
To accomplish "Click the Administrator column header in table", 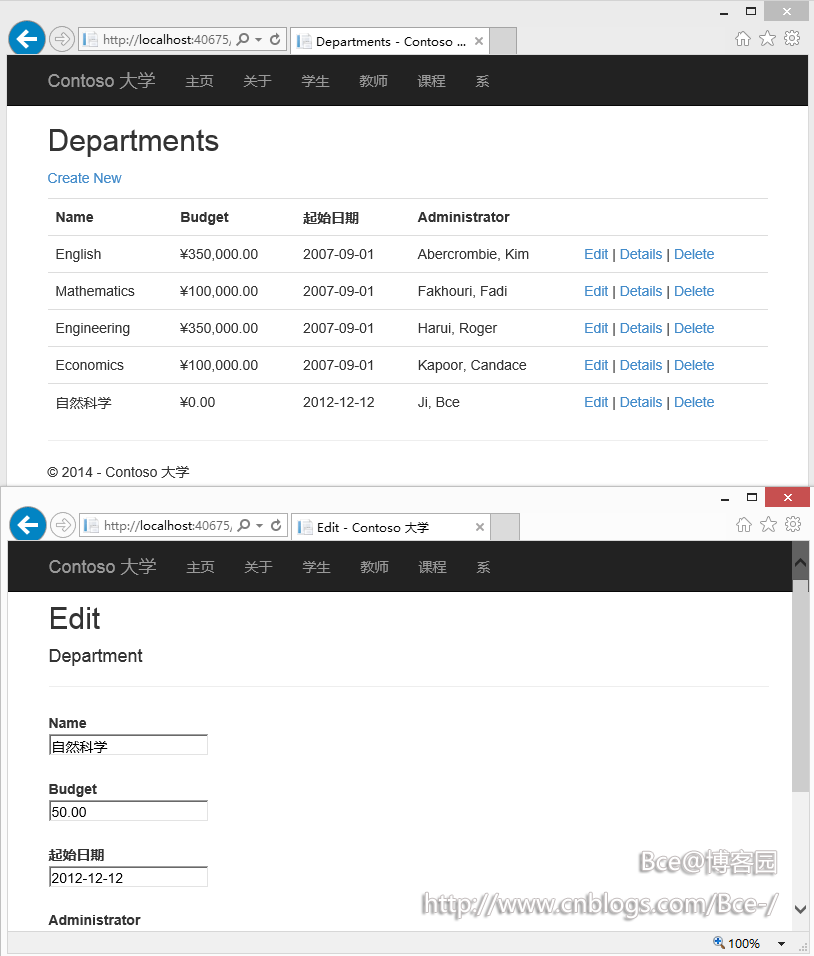I will tap(463, 218).
